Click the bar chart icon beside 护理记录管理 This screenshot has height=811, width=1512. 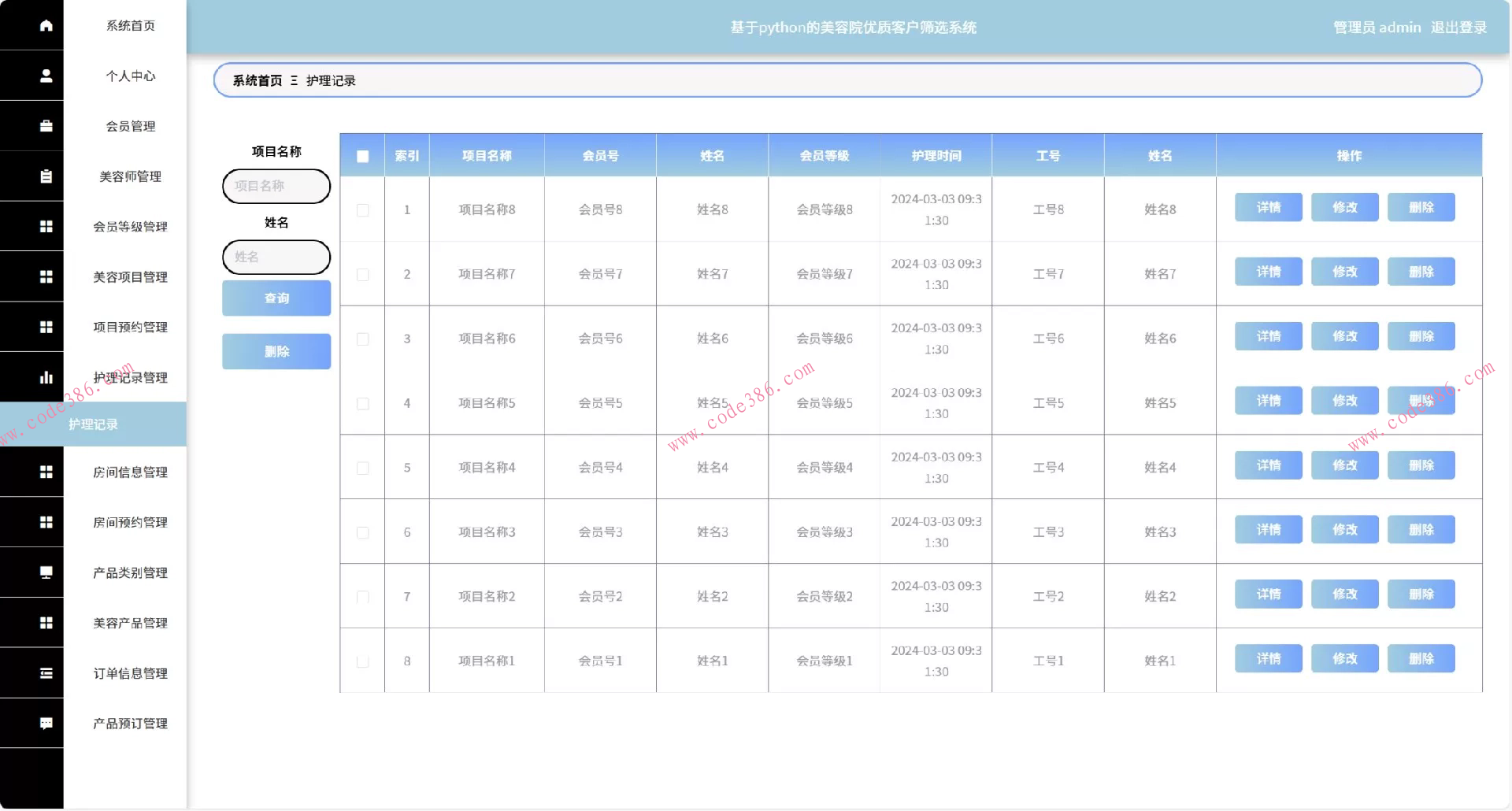(46, 377)
